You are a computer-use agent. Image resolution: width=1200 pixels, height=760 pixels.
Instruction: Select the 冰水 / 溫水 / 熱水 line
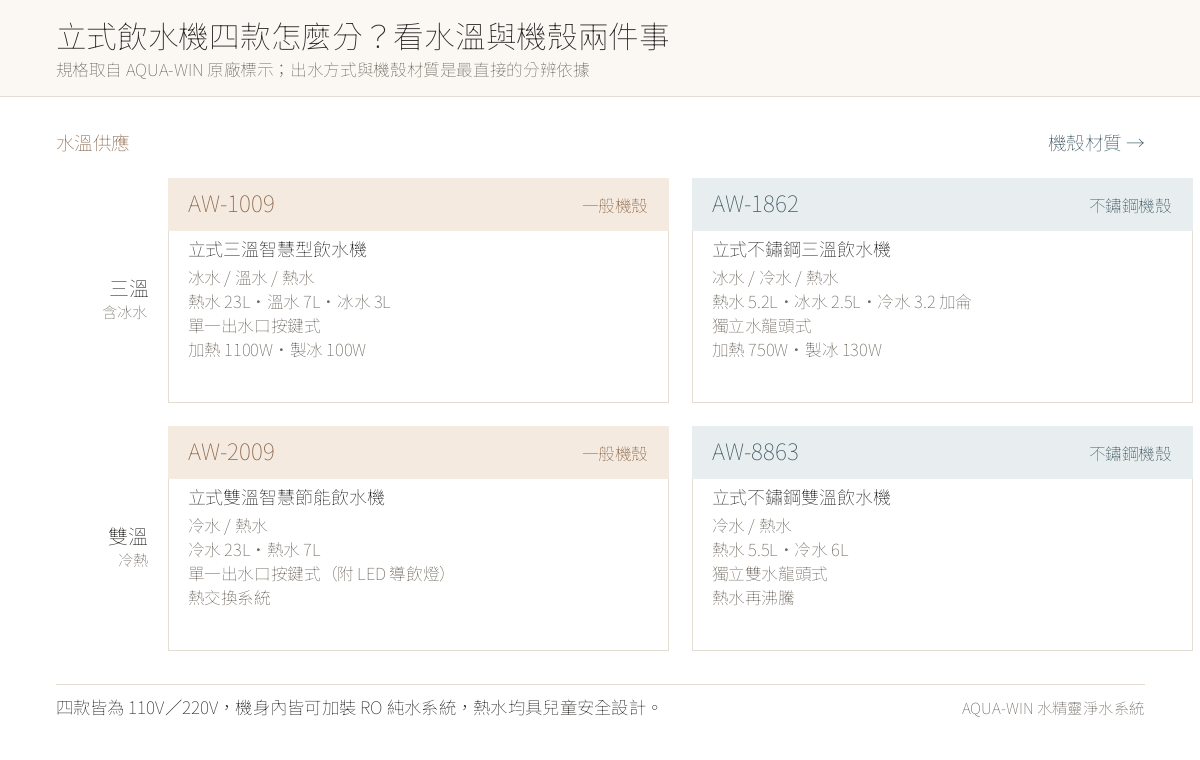(251, 278)
